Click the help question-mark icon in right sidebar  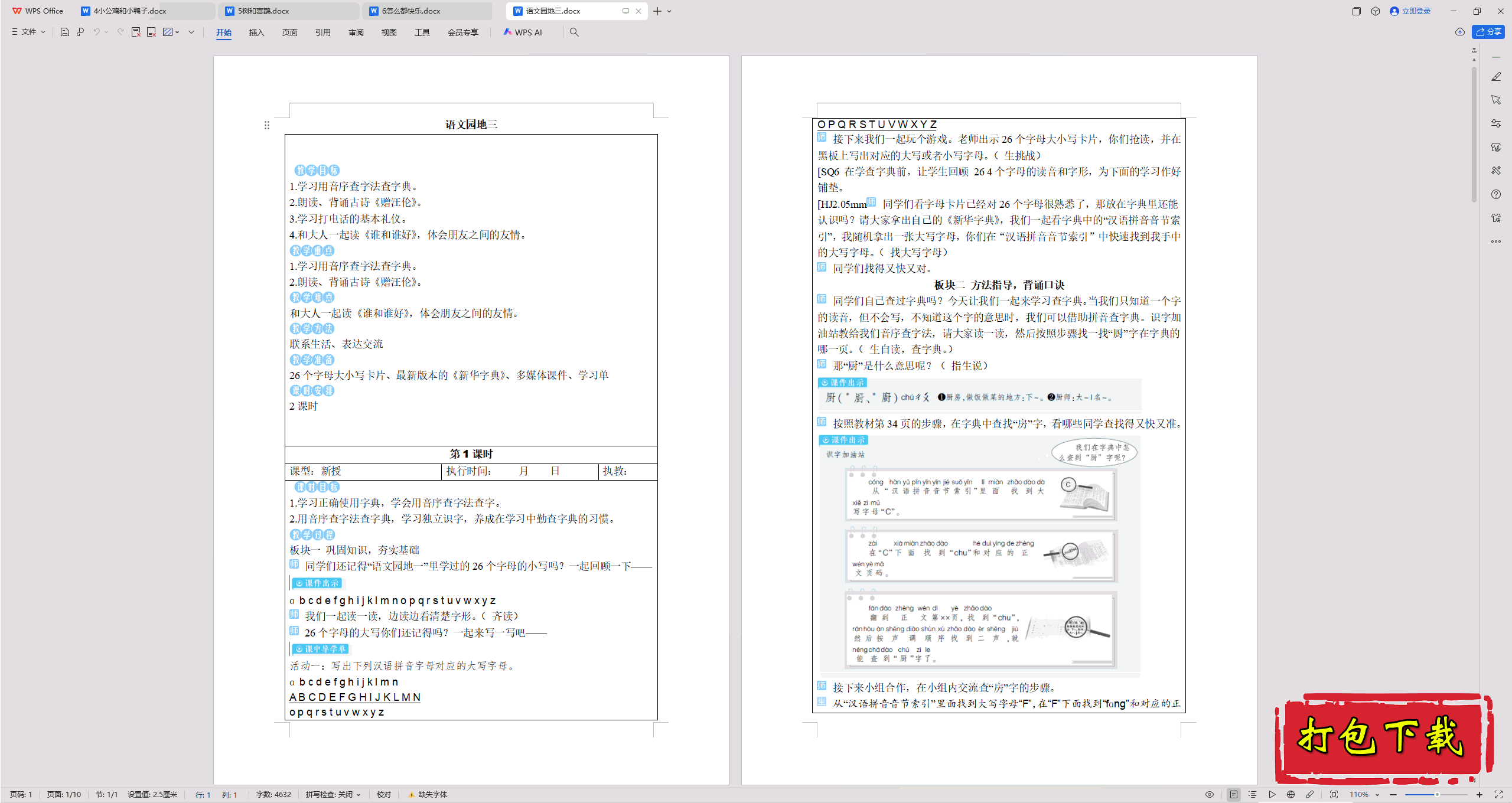tap(1496, 194)
